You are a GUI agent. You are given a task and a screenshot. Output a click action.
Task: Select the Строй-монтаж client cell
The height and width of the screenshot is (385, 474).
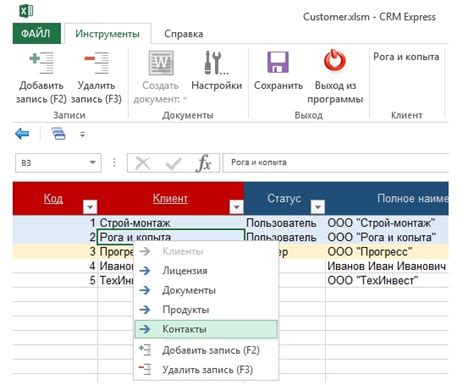tap(171, 222)
